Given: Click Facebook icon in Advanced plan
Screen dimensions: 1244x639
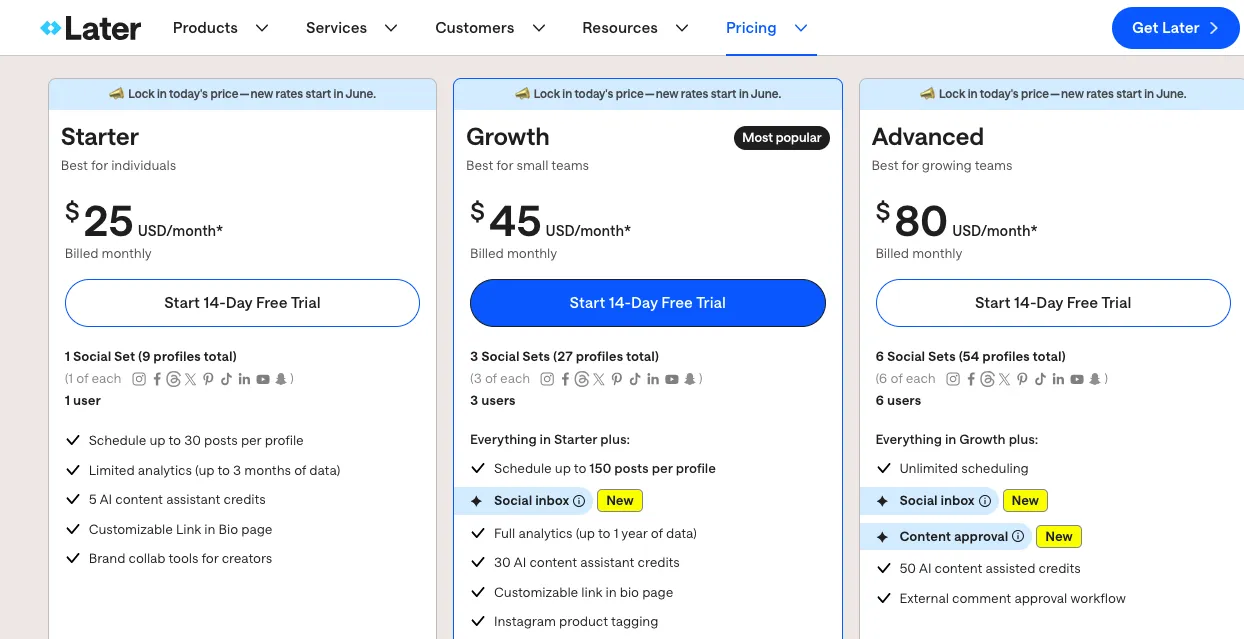Looking at the screenshot, I should pyautogui.click(x=971, y=379).
